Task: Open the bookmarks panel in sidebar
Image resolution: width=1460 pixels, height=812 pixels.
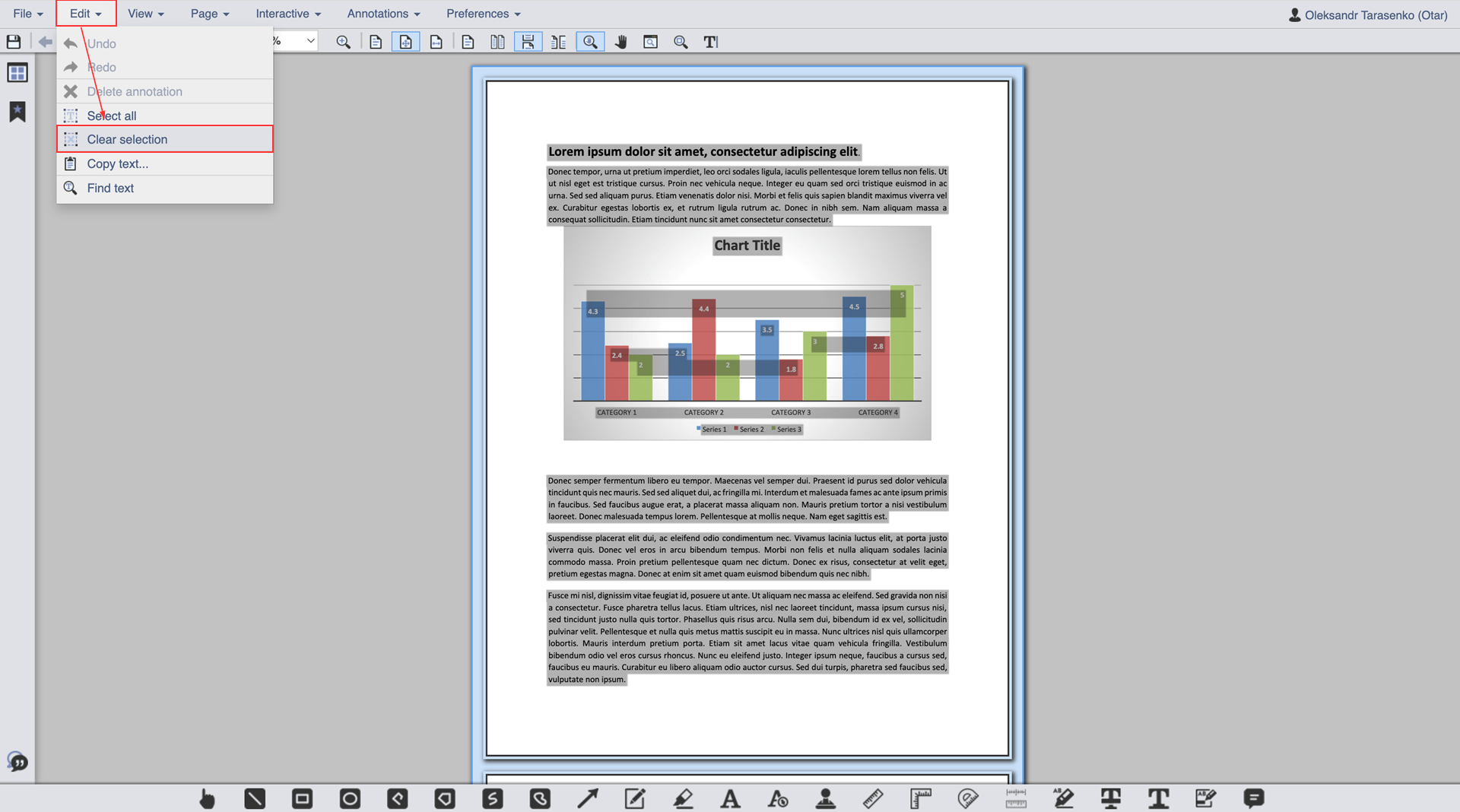Action: [x=17, y=112]
